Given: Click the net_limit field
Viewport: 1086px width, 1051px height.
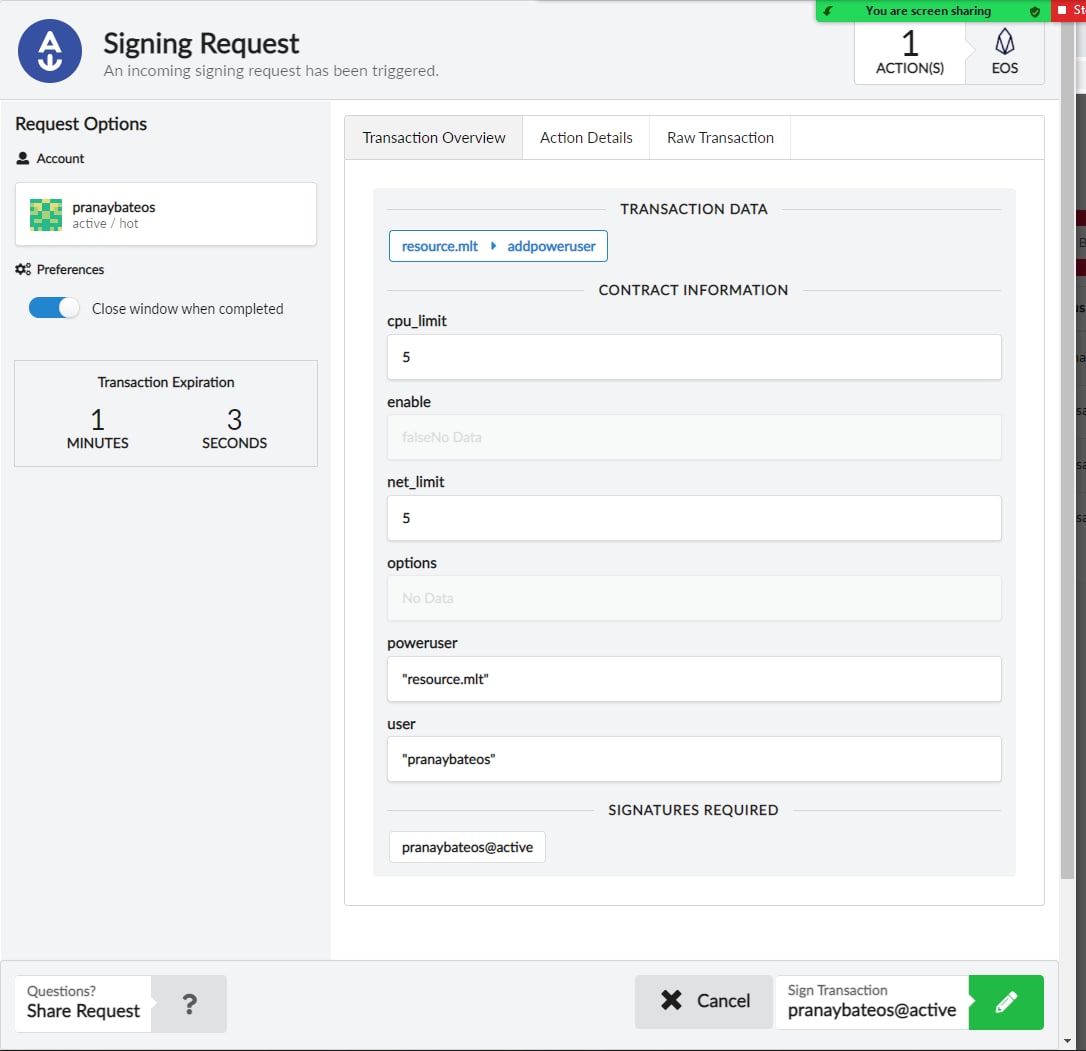Looking at the screenshot, I should [694, 518].
